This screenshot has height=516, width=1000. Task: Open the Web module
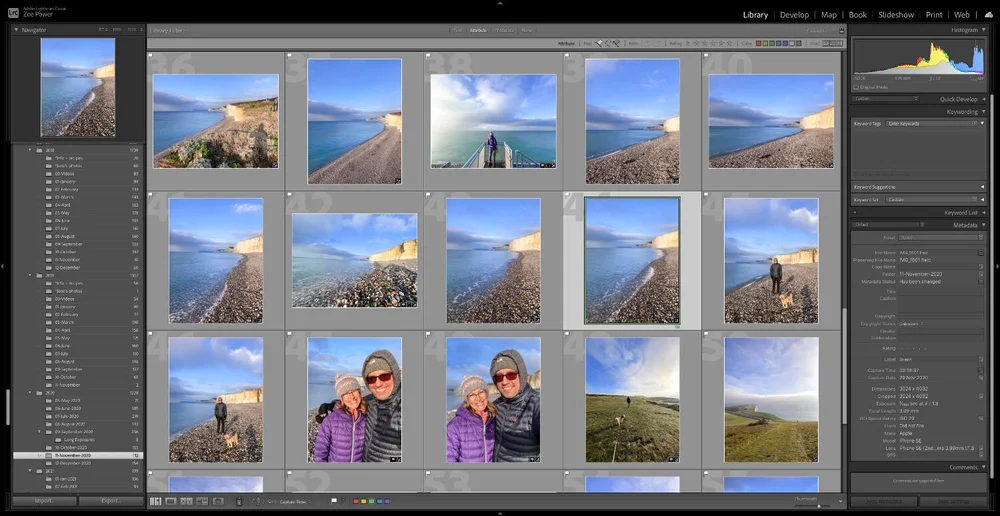(962, 15)
